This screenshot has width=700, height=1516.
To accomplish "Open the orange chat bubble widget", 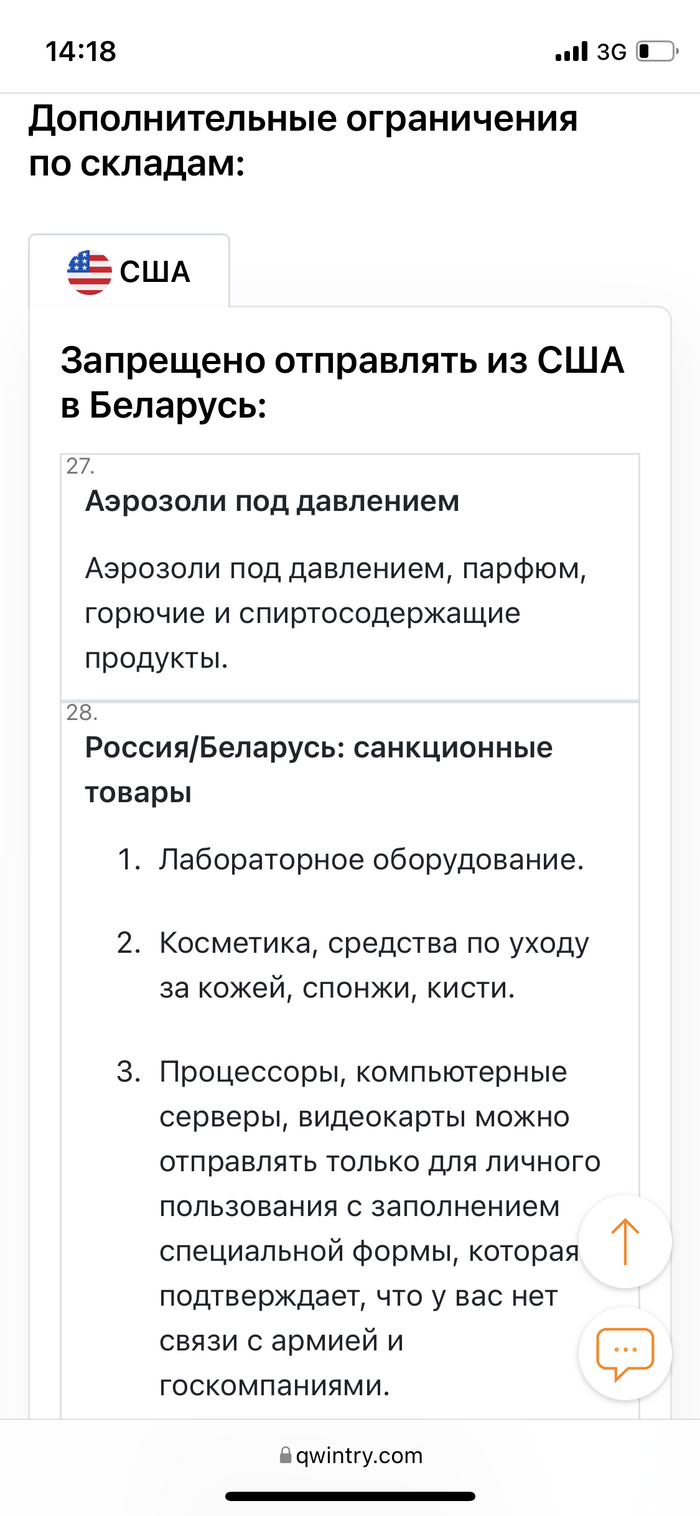I will click(x=625, y=1353).
